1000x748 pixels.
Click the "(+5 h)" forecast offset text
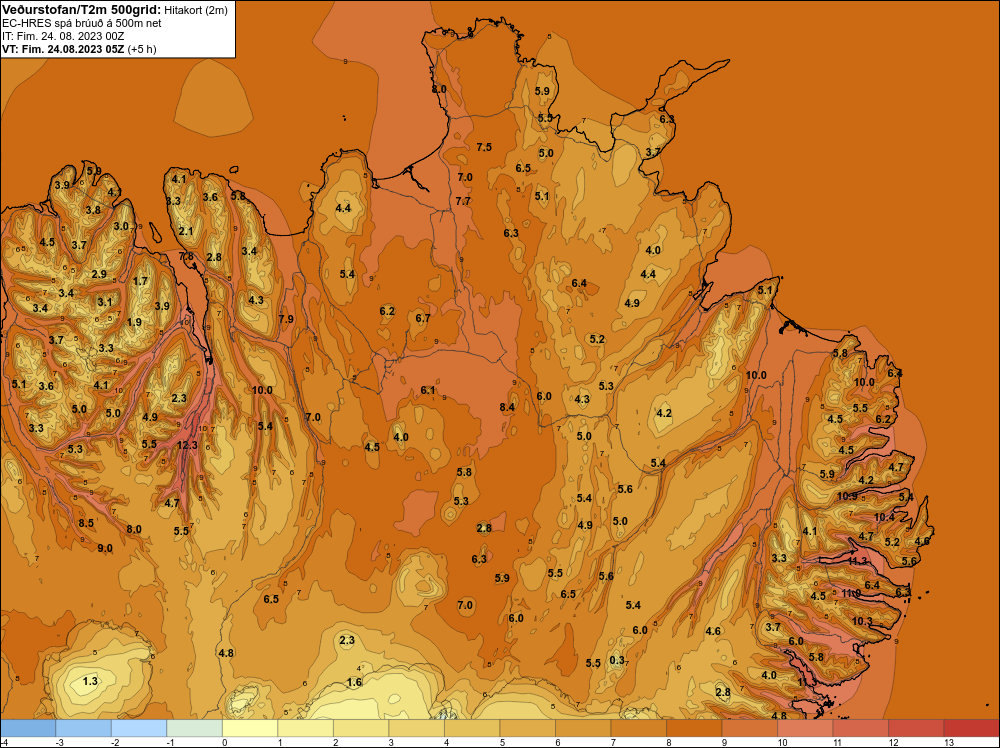pos(142,49)
